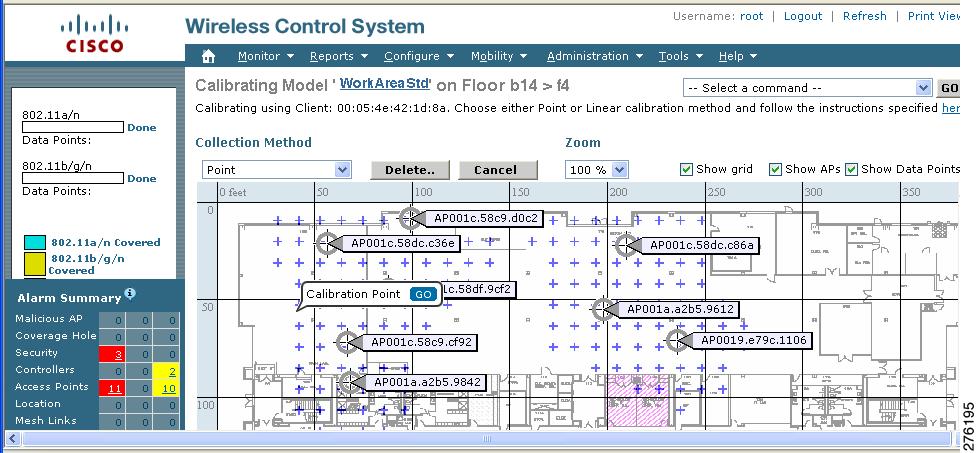Open Controllers minor alarm count 2
This screenshot has height=453, width=977.
pos(171,371)
